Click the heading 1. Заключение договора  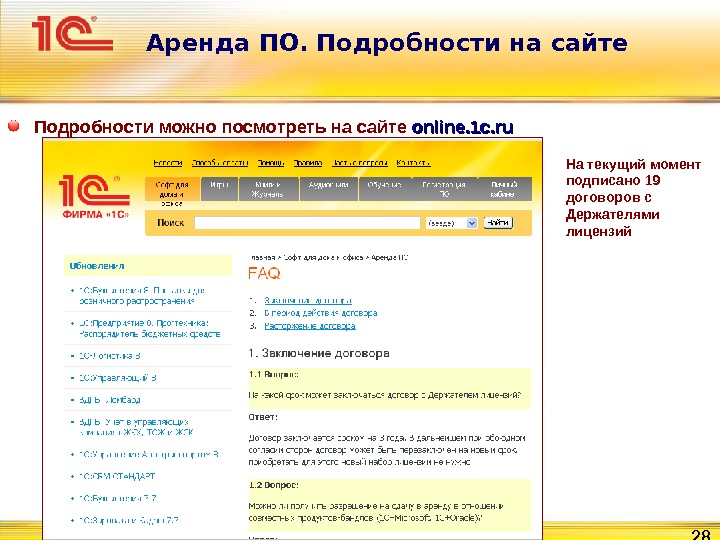[319, 353]
